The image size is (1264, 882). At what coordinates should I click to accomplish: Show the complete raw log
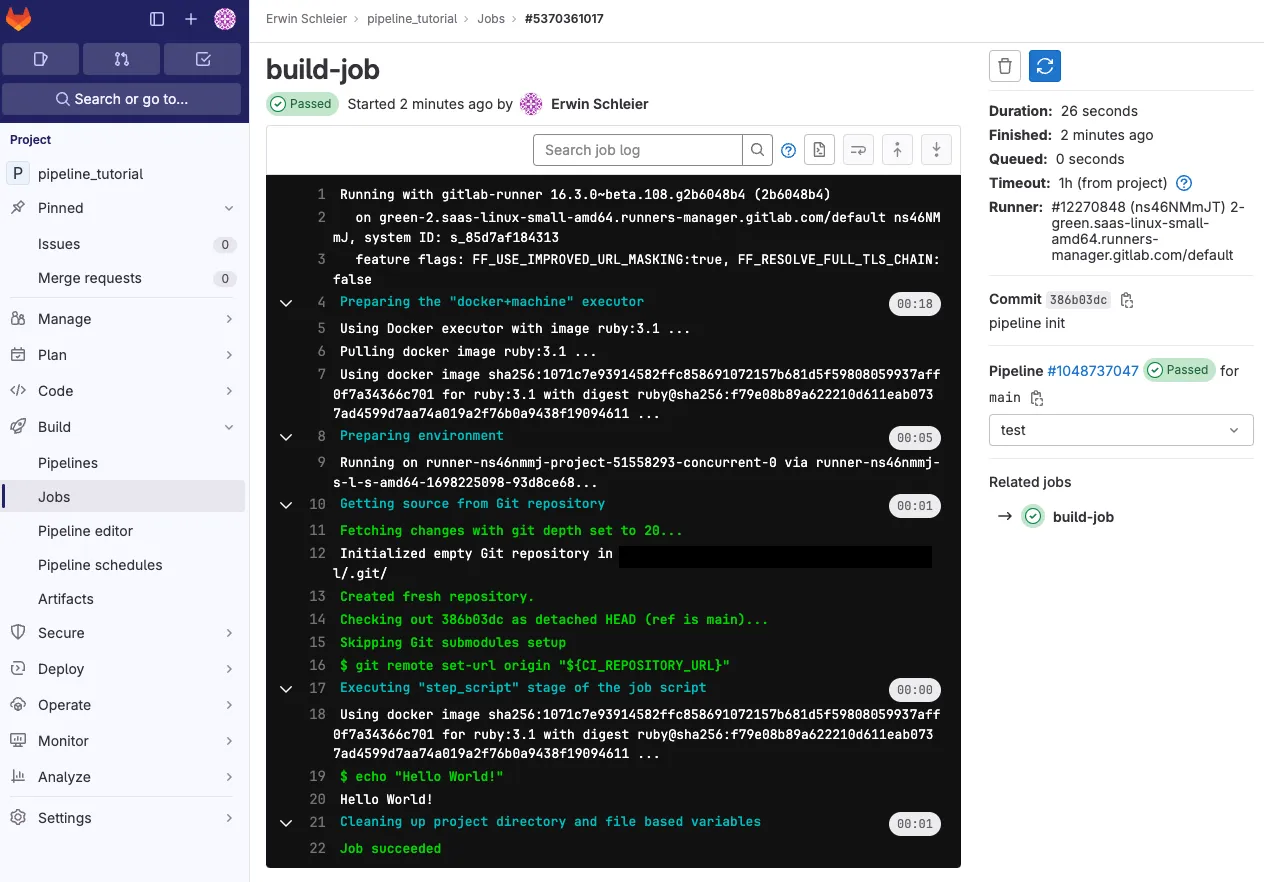click(x=819, y=150)
